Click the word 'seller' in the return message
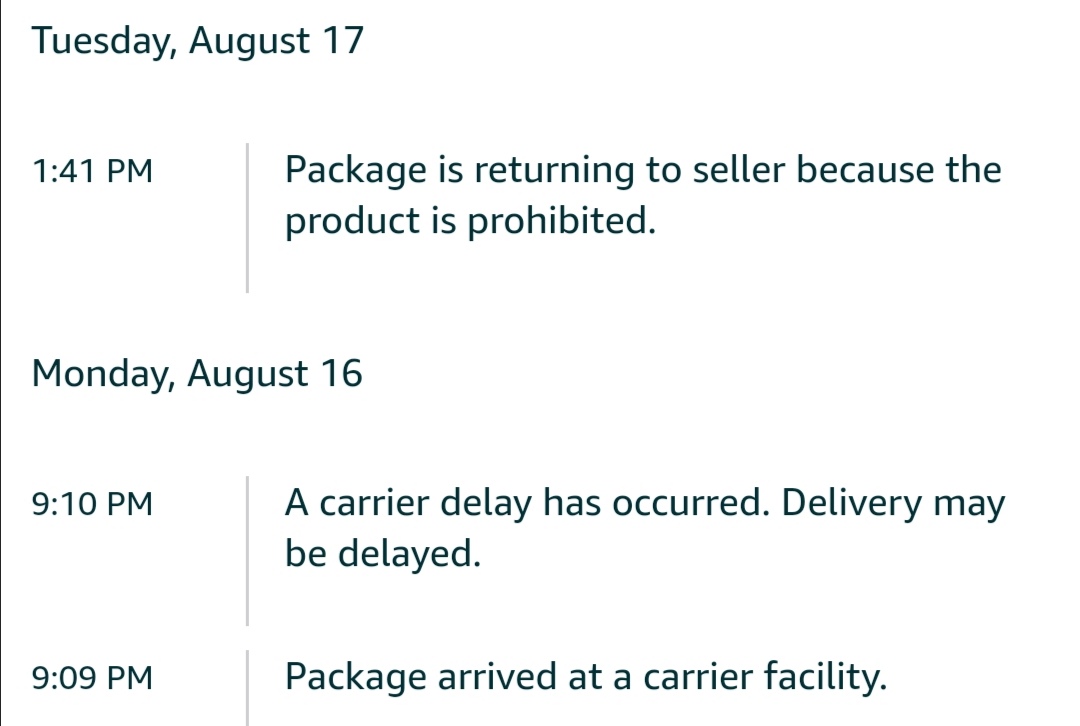 point(739,169)
